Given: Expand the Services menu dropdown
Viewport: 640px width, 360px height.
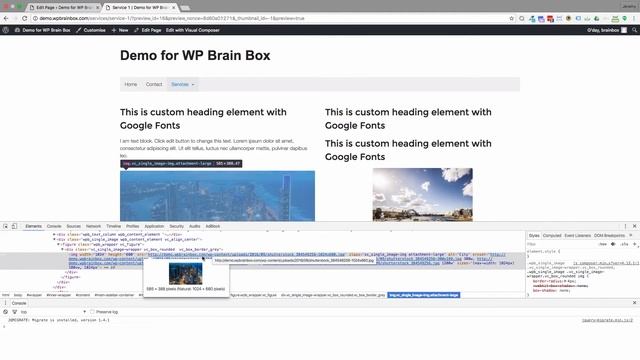Looking at the screenshot, I should click(x=182, y=84).
